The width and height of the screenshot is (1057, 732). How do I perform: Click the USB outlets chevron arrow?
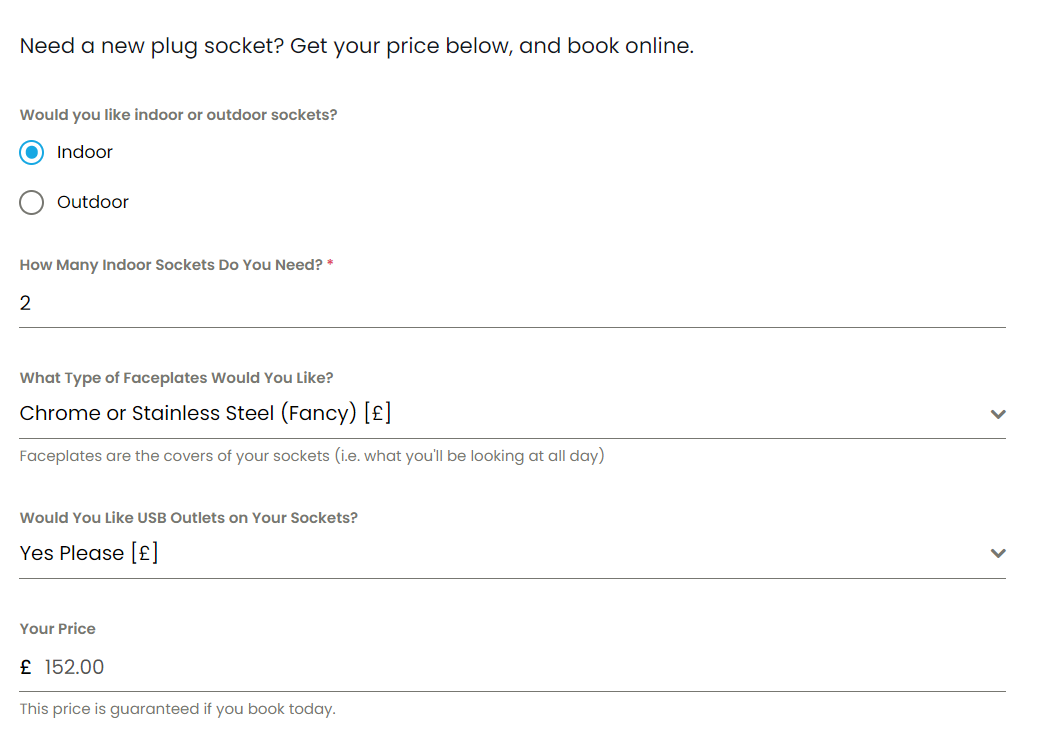coord(997,554)
